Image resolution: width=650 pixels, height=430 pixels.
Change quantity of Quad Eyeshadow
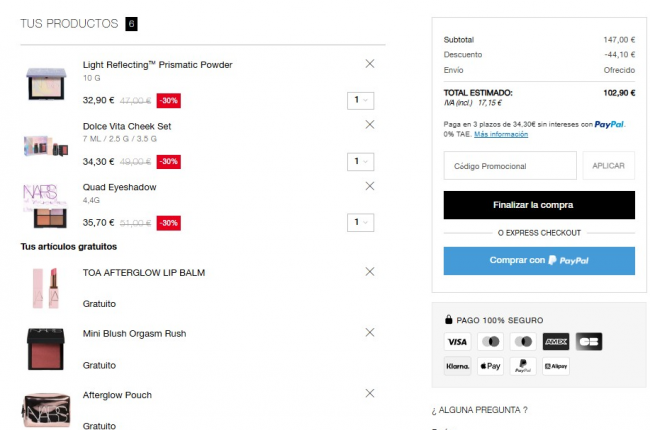click(x=360, y=222)
